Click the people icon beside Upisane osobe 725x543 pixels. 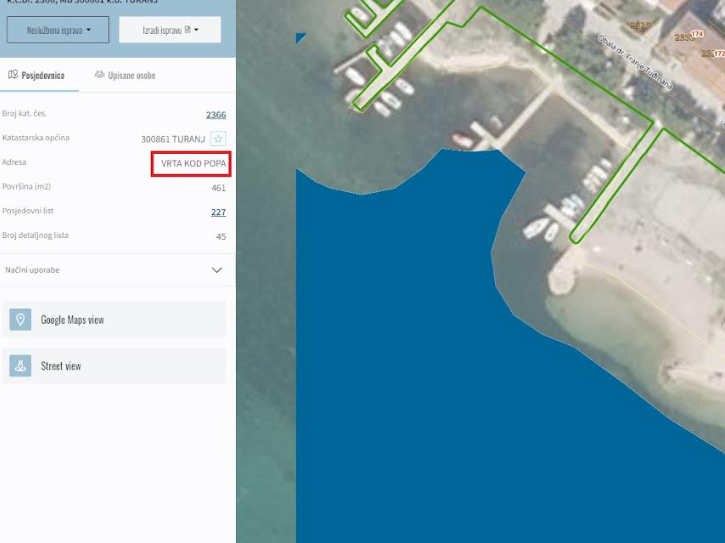[100, 75]
